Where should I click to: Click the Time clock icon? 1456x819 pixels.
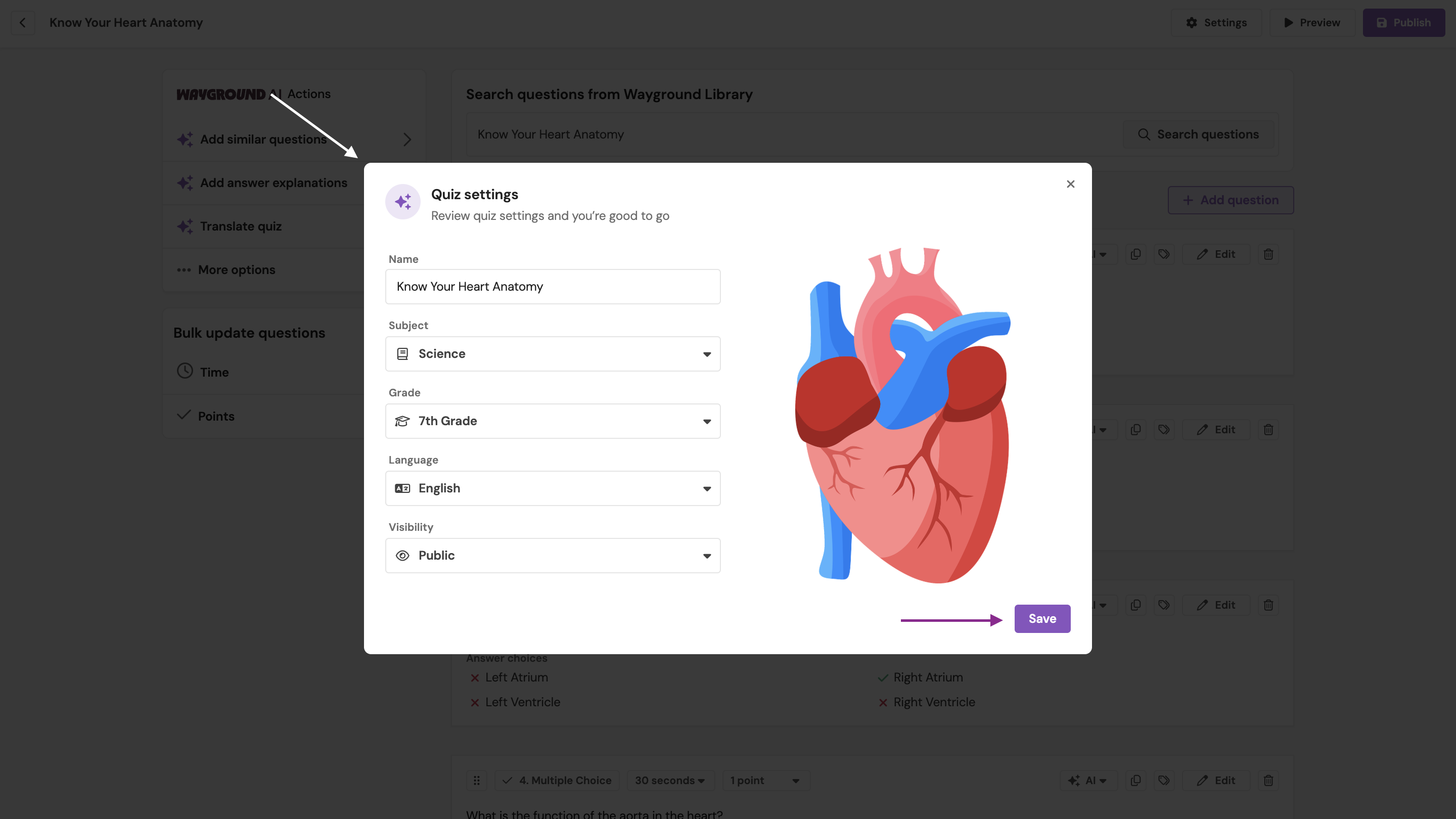pos(185,372)
